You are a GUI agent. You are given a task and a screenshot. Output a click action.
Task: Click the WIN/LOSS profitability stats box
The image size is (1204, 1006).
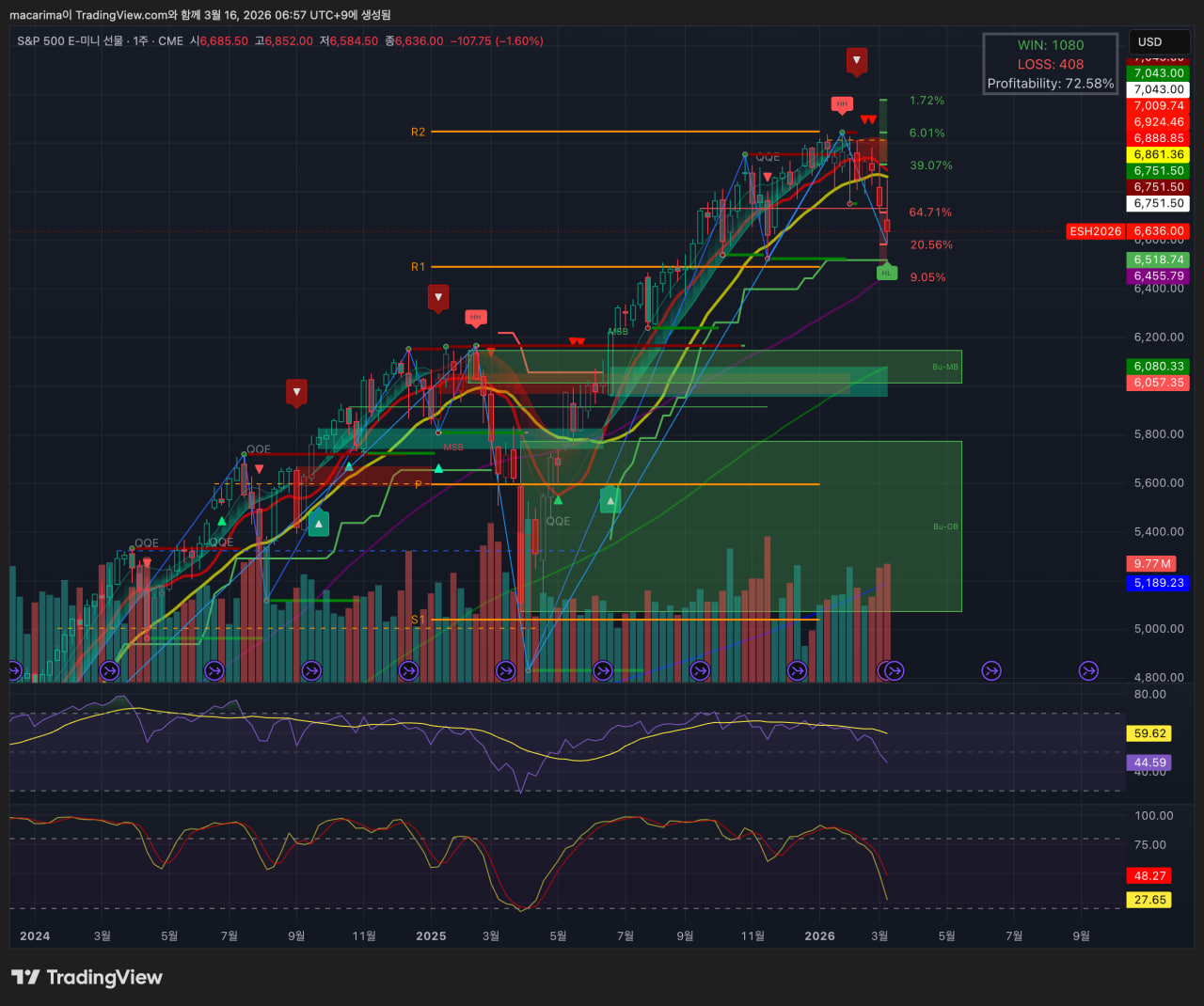click(x=1050, y=64)
